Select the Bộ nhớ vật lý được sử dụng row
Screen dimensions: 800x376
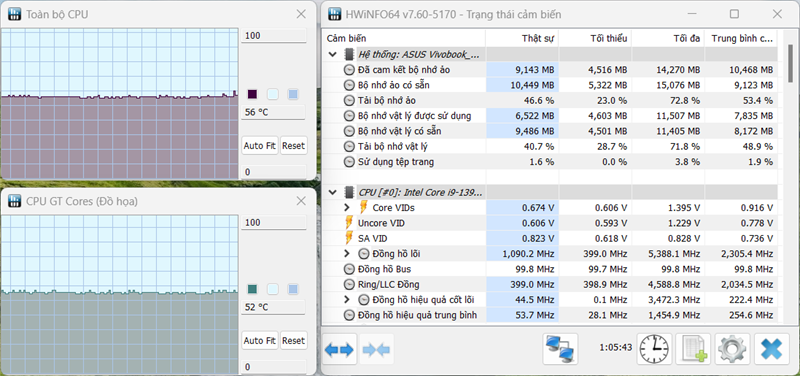point(550,116)
